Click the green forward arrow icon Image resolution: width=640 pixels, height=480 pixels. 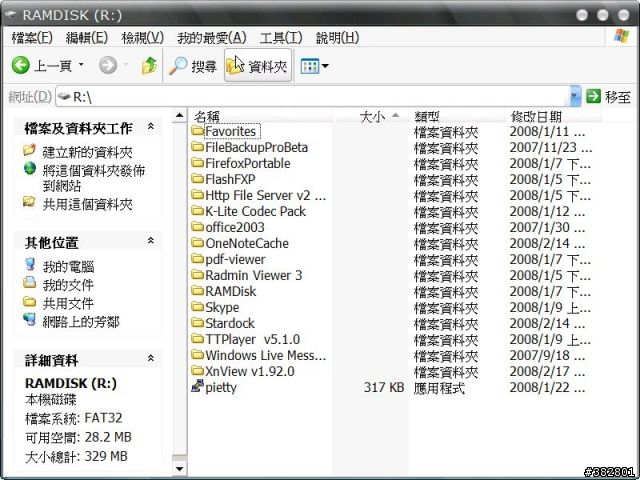point(108,65)
